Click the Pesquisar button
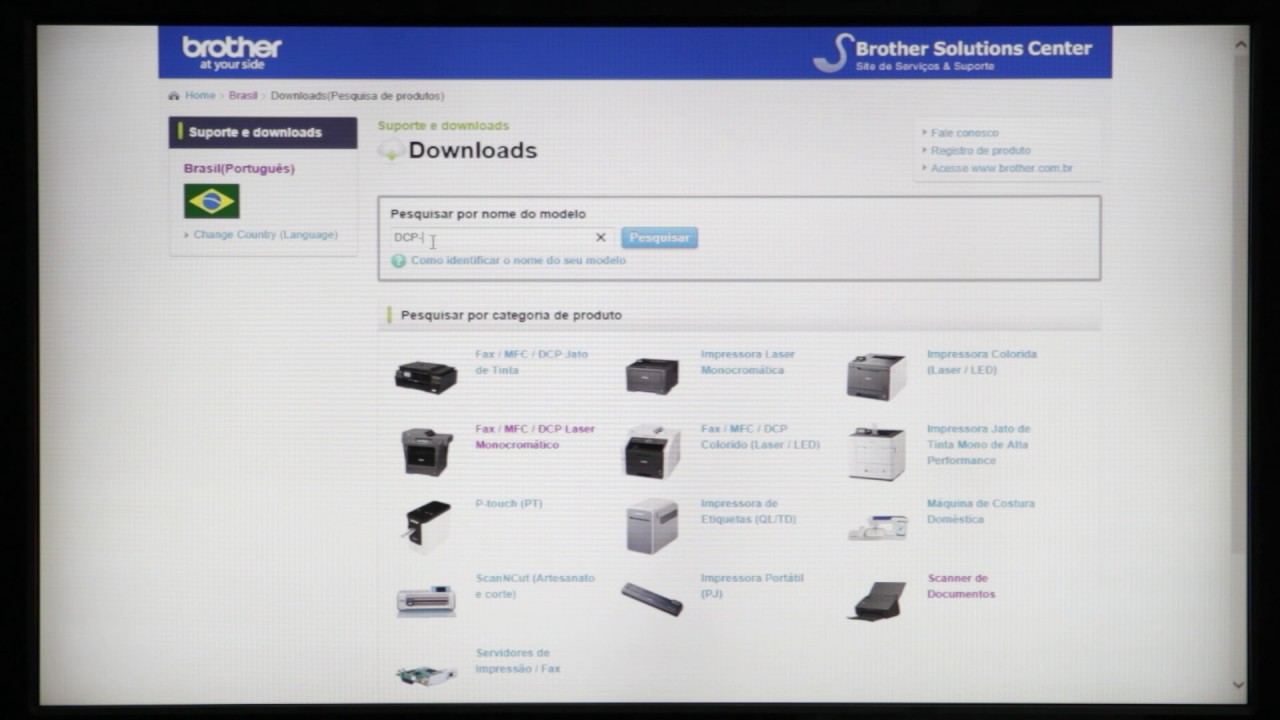The width and height of the screenshot is (1280, 720). point(659,238)
